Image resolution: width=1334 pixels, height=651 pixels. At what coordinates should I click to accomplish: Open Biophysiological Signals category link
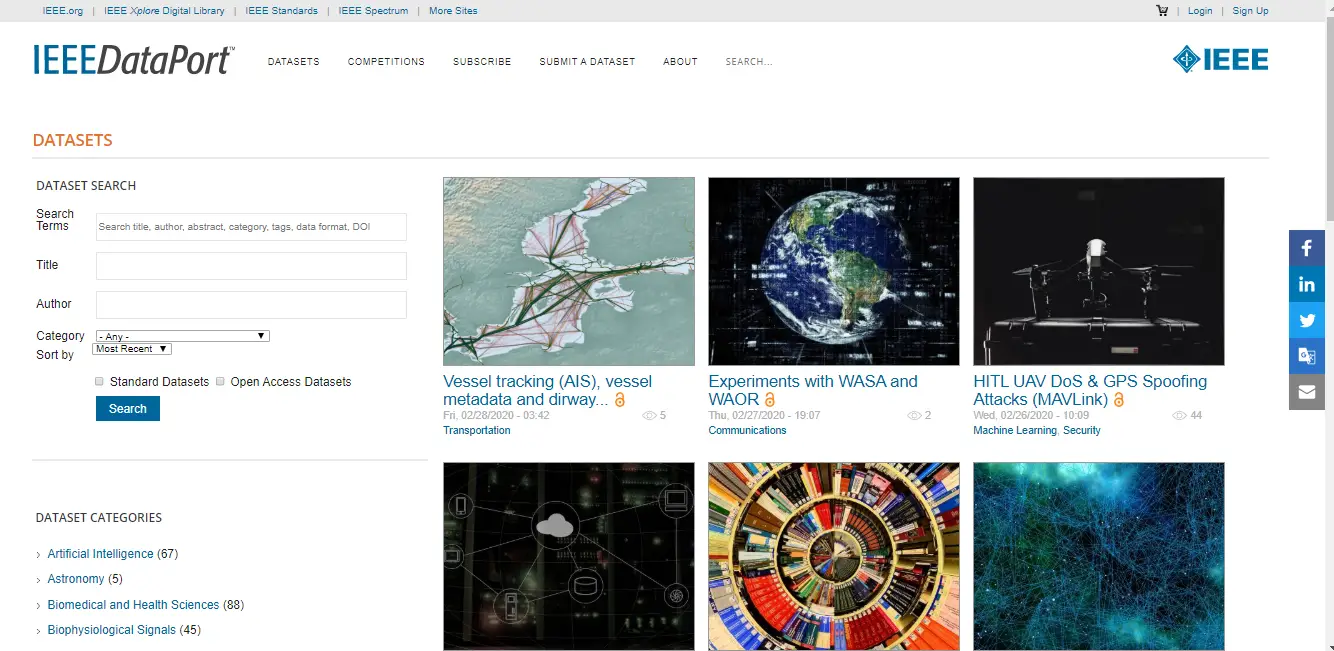[112, 630]
